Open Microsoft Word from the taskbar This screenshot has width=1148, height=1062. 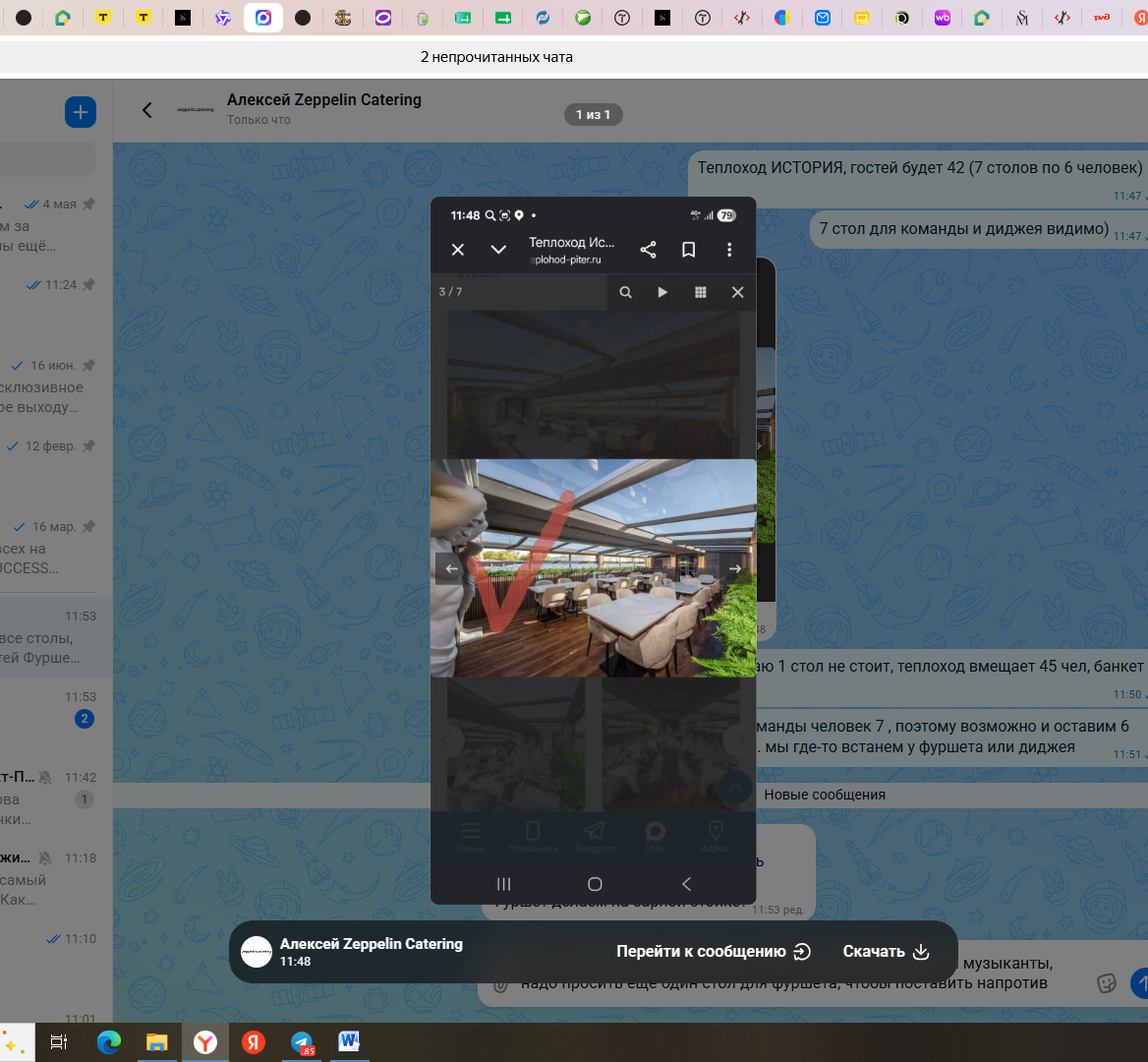[x=349, y=1041]
